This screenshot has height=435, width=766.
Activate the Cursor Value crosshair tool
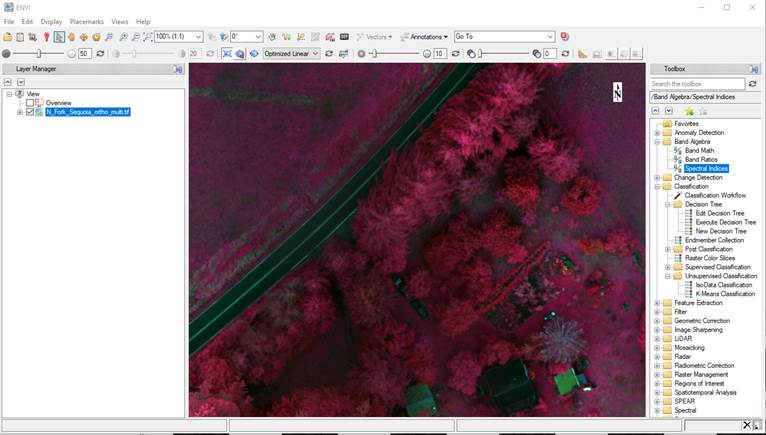[32, 37]
